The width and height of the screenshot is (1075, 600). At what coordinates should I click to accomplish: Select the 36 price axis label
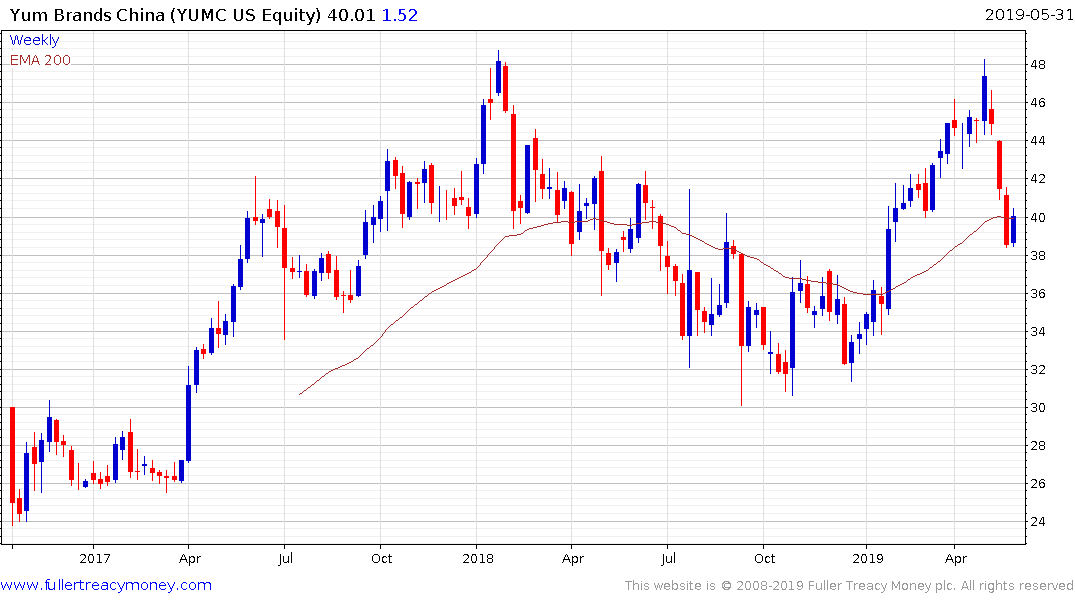point(1037,294)
